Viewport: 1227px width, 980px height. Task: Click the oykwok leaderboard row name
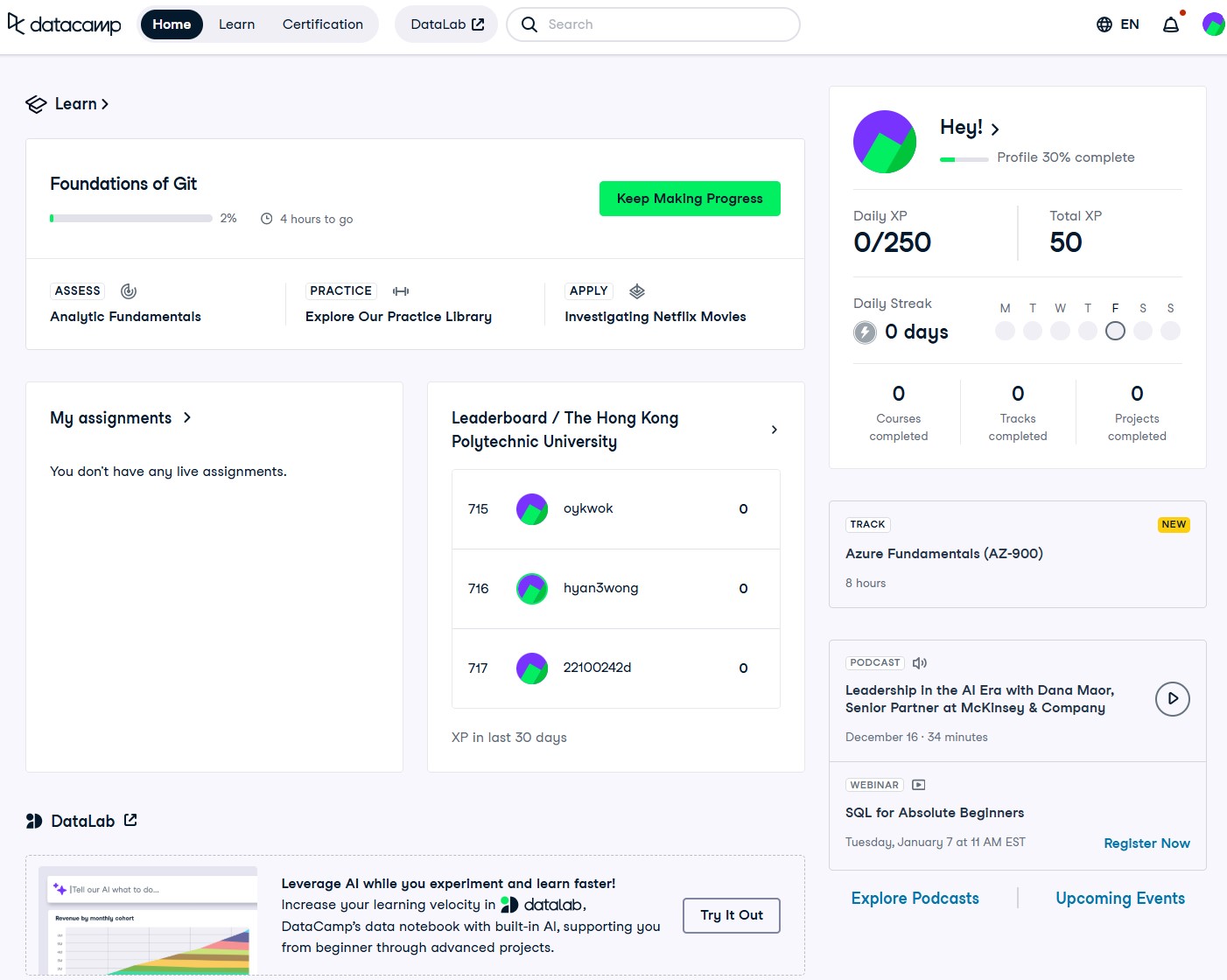588,509
